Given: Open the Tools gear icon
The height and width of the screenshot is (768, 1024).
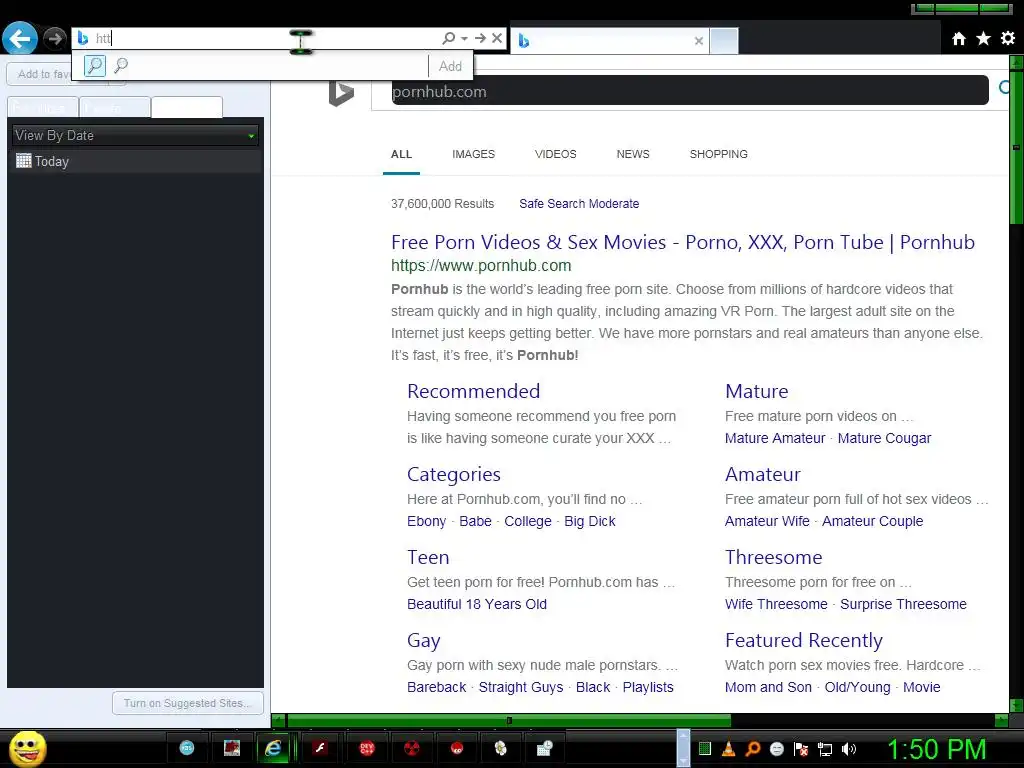Looking at the screenshot, I should point(1008,39).
